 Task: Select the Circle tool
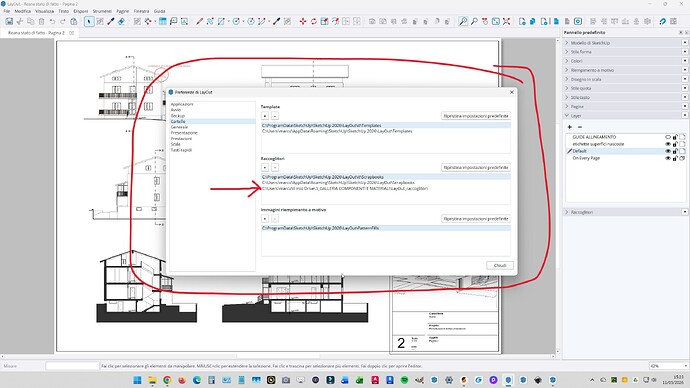(236, 21)
